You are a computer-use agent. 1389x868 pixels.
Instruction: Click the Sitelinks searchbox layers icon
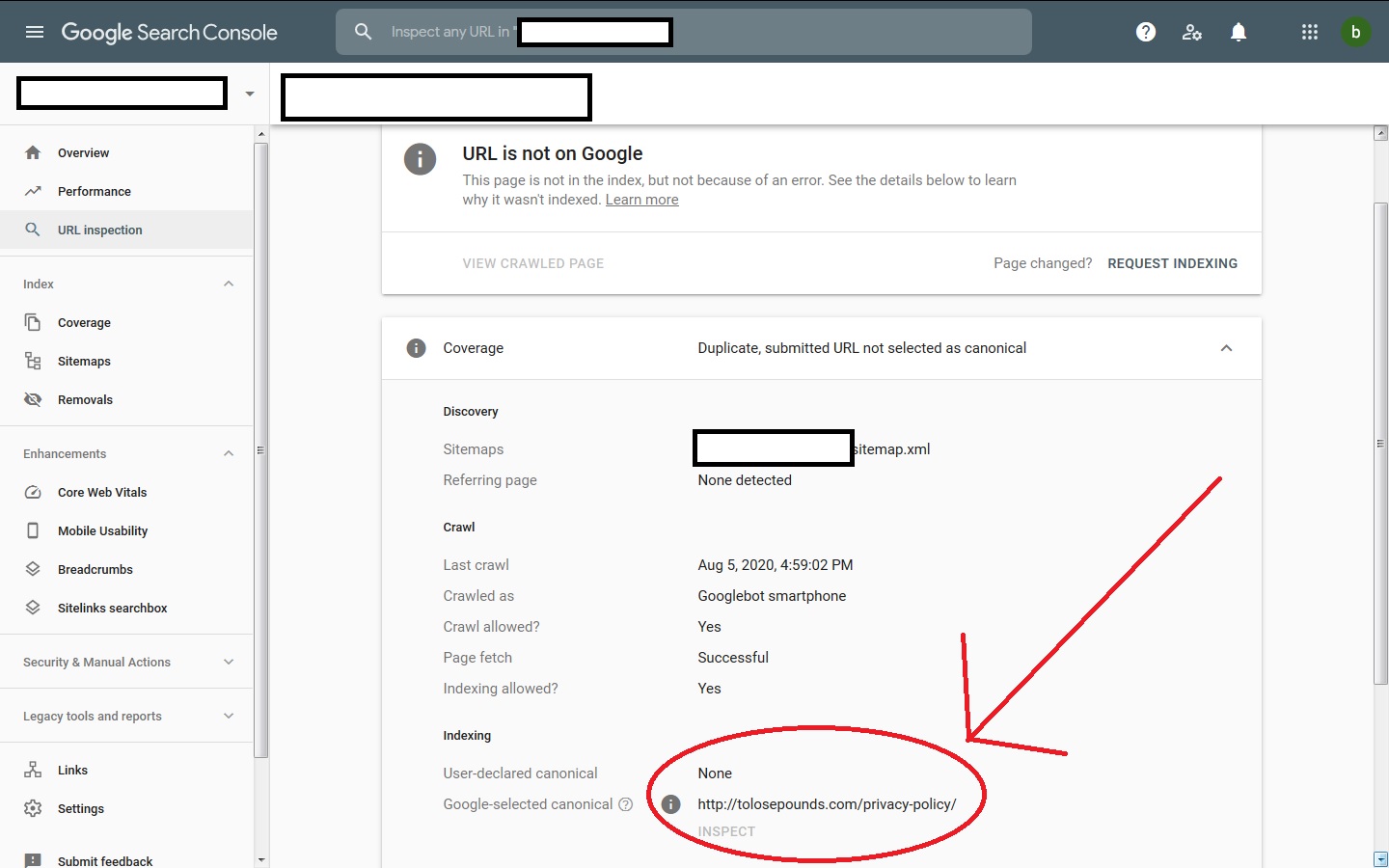(x=33, y=608)
